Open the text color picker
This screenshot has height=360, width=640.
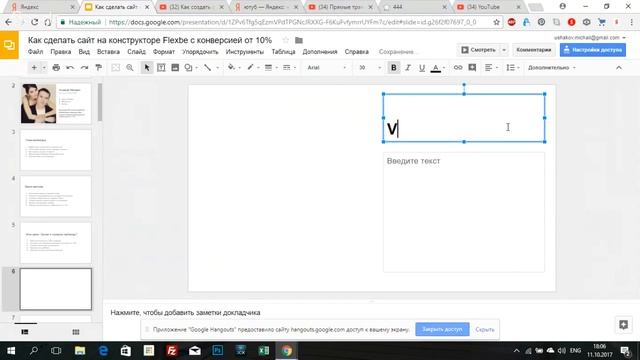click(x=436, y=68)
